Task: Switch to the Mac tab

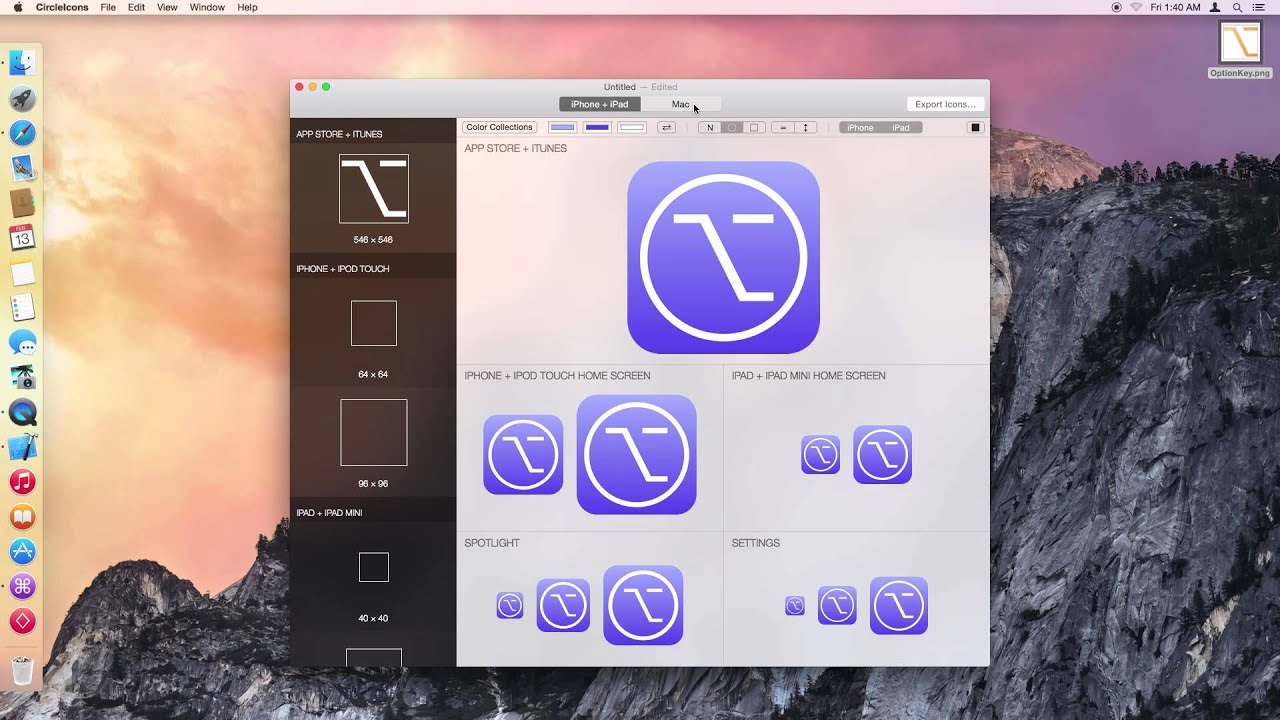Action: coord(681,104)
